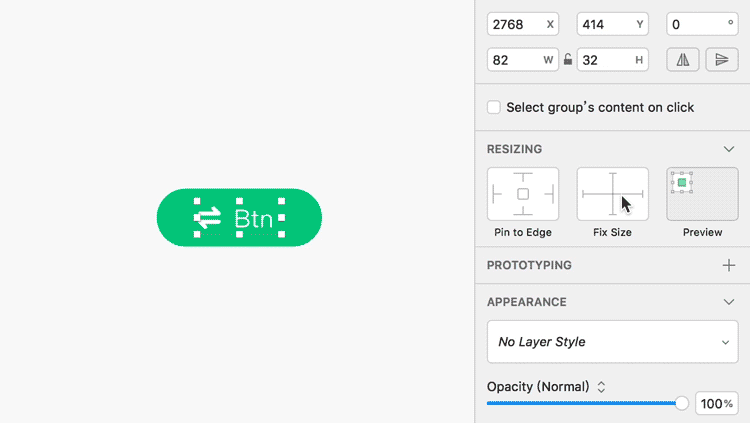Click the Y position field
This screenshot has height=423, width=750.
(x=606, y=24)
